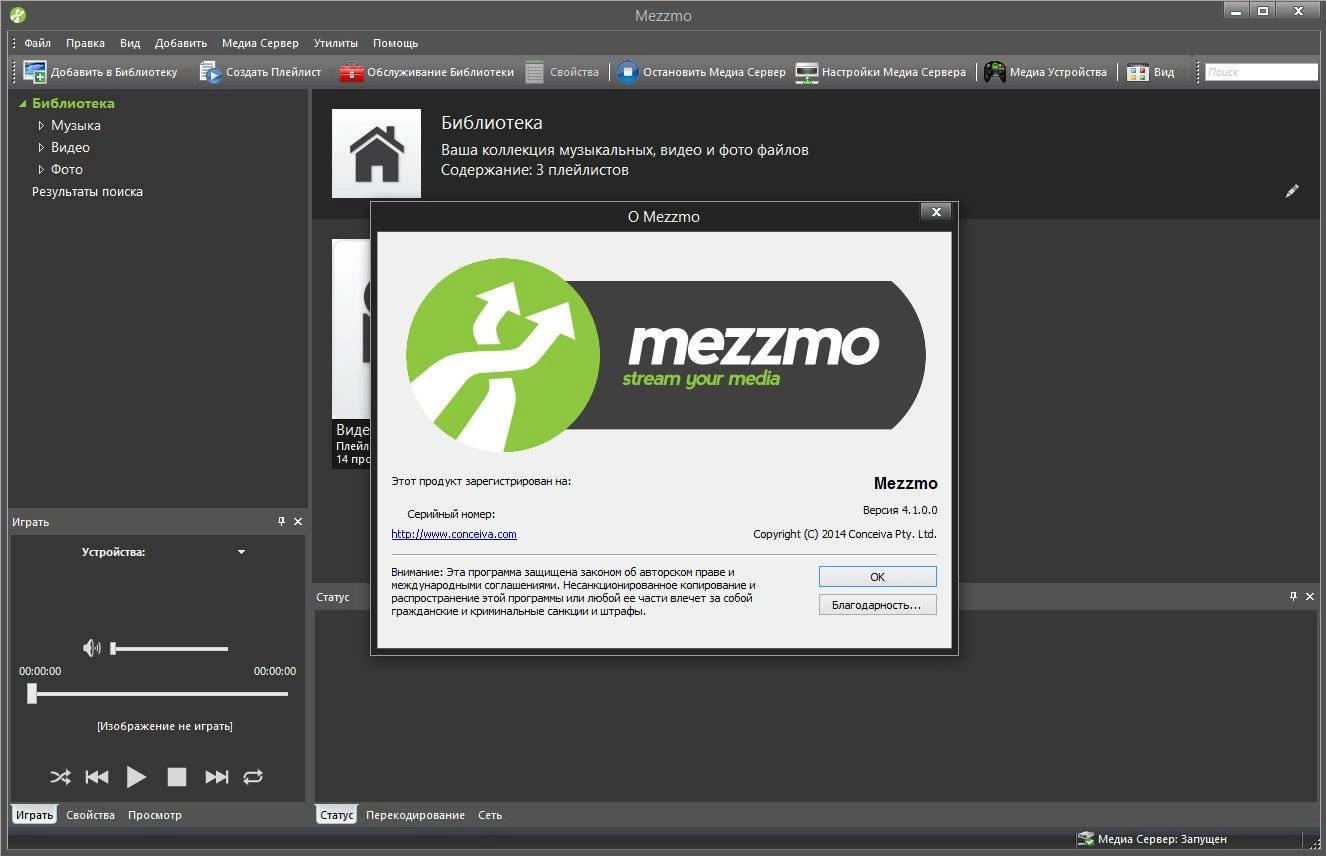The height and width of the screenshot is (856, 1326).
Task: Switch to the Свойства tab in player panel
Action: click(90, 815)
